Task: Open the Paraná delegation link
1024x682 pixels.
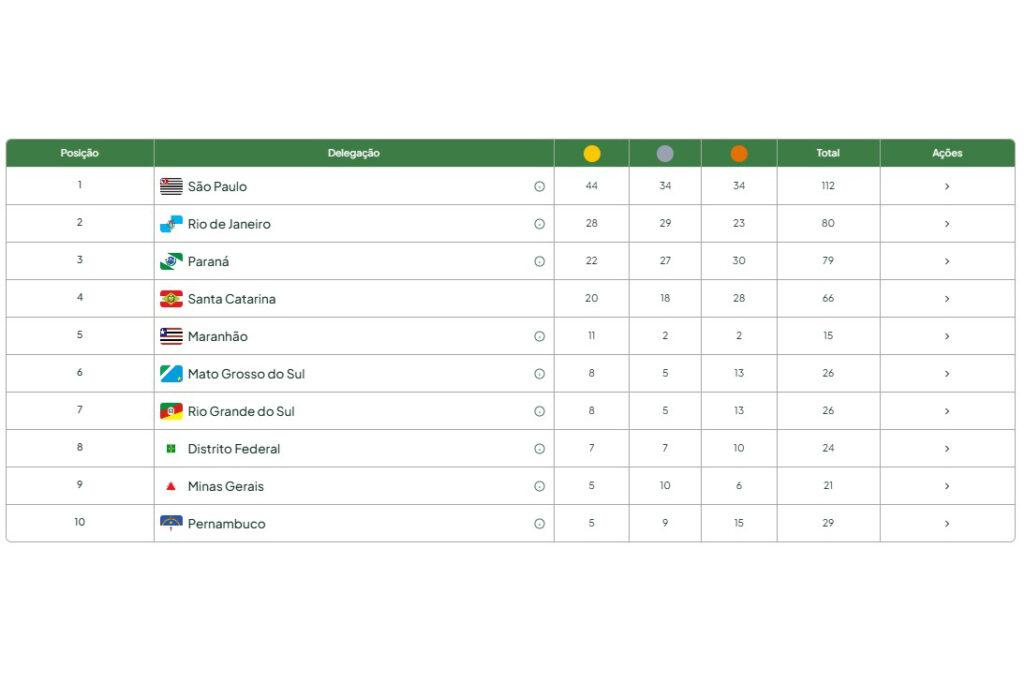Action: point(208,262)
